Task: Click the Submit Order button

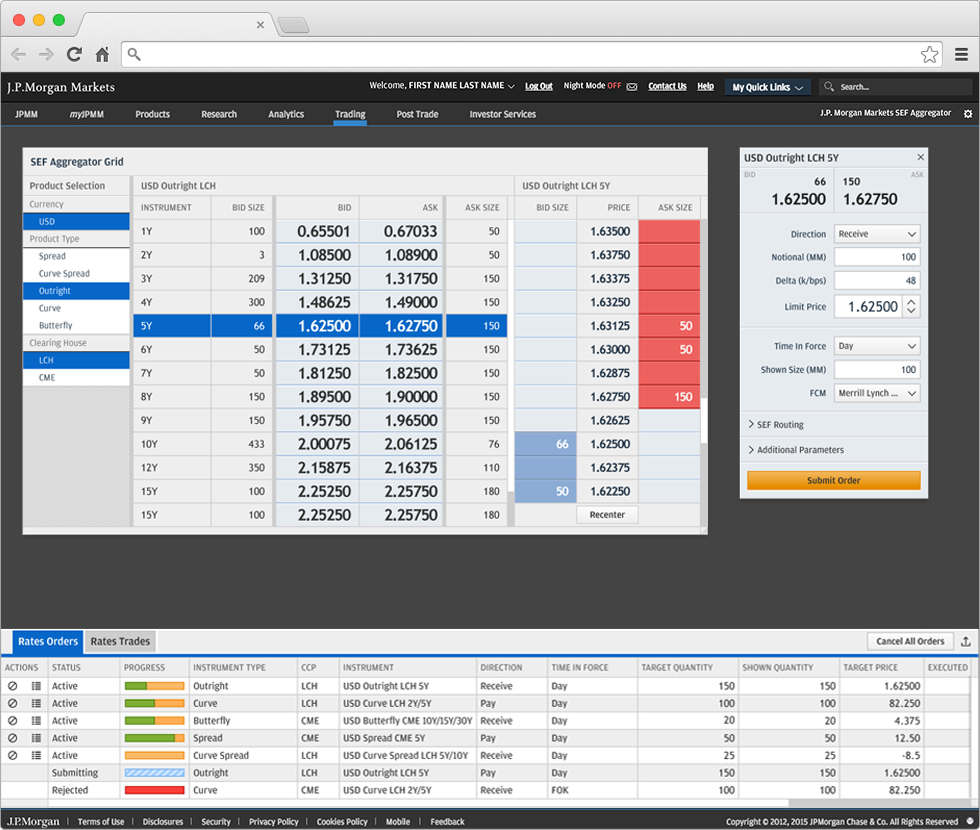Action: (x=834, y=480)
